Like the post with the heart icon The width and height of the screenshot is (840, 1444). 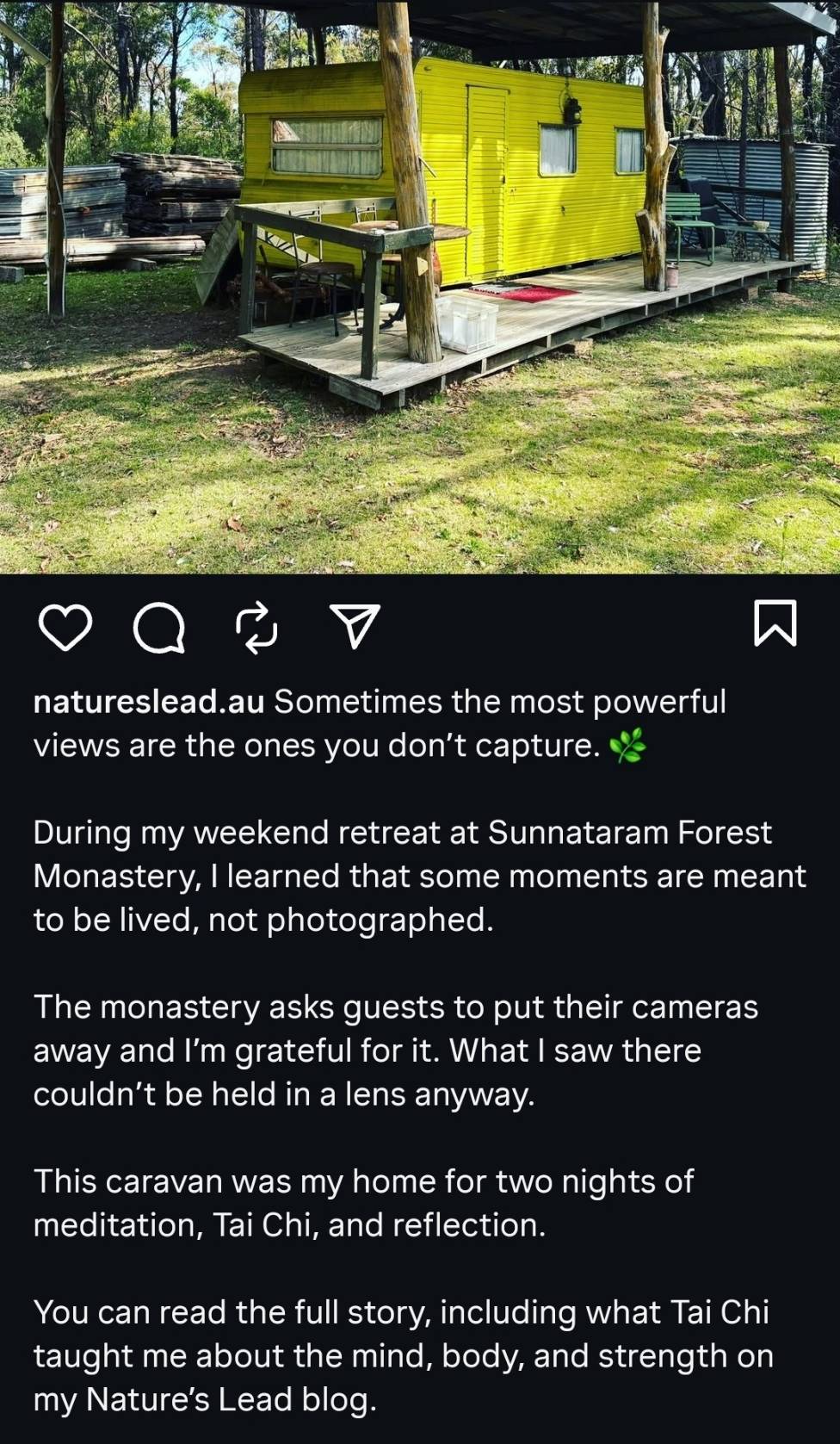coord(65,626)
